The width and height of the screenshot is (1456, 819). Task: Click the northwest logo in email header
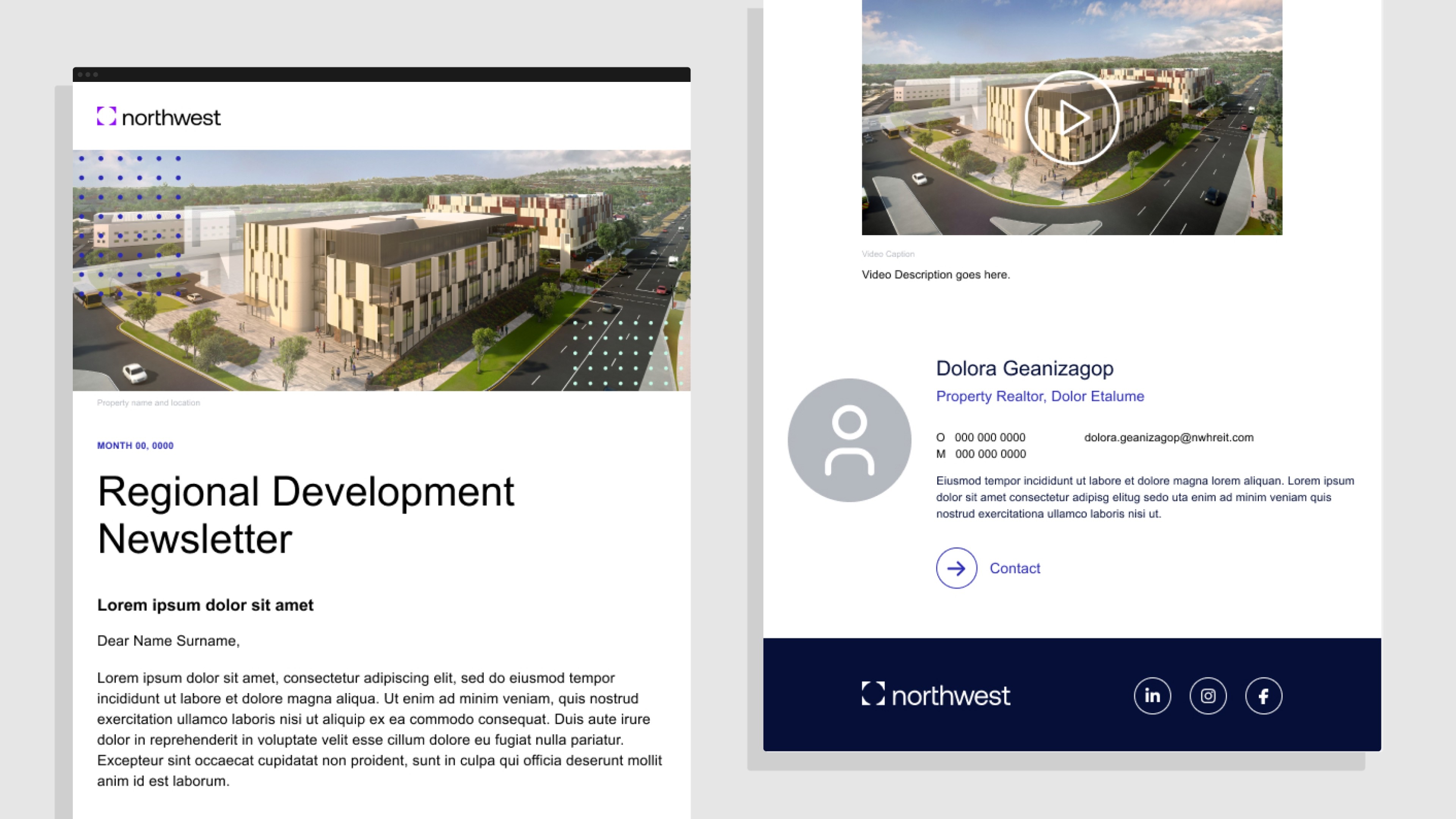[159, 117]
